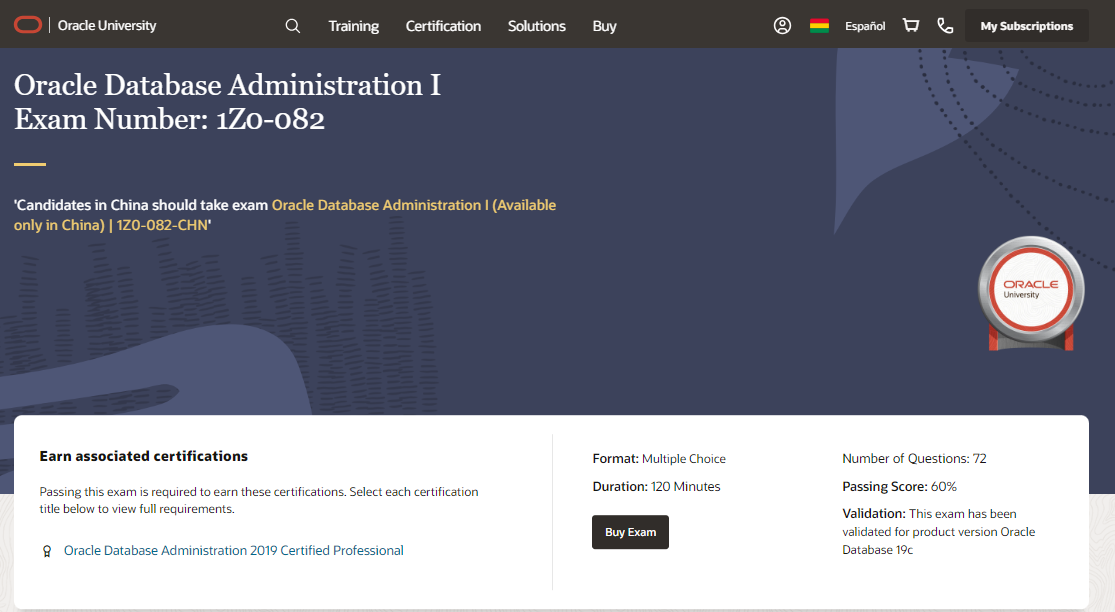
Task: Open the user account profile icon
Action: click(782, 26)
